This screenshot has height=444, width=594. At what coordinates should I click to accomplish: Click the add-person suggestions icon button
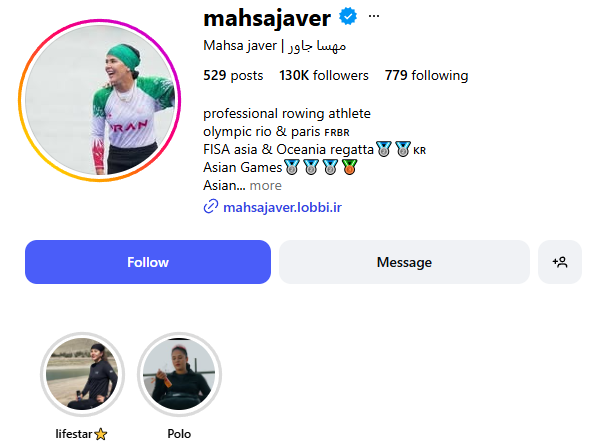560,262
